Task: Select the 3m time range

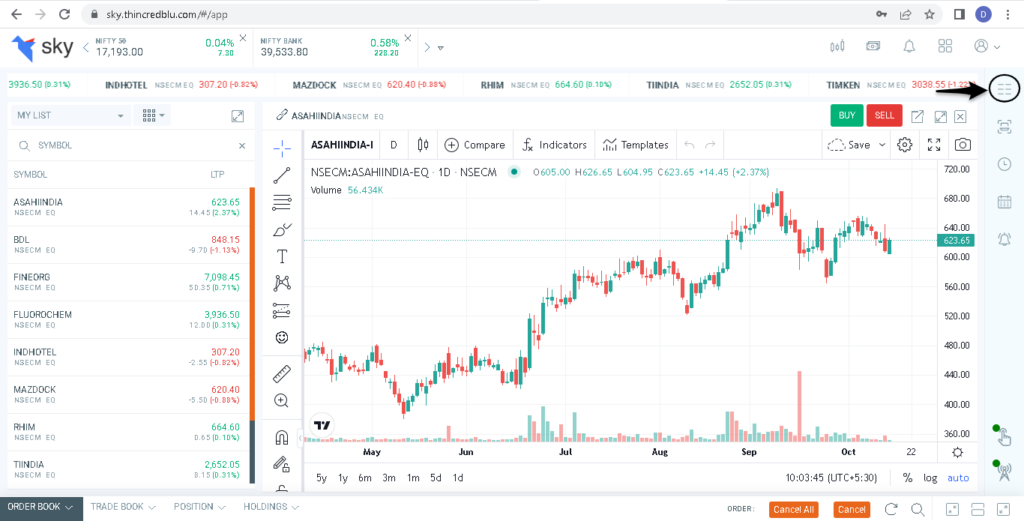Action: tap(389, 478)
